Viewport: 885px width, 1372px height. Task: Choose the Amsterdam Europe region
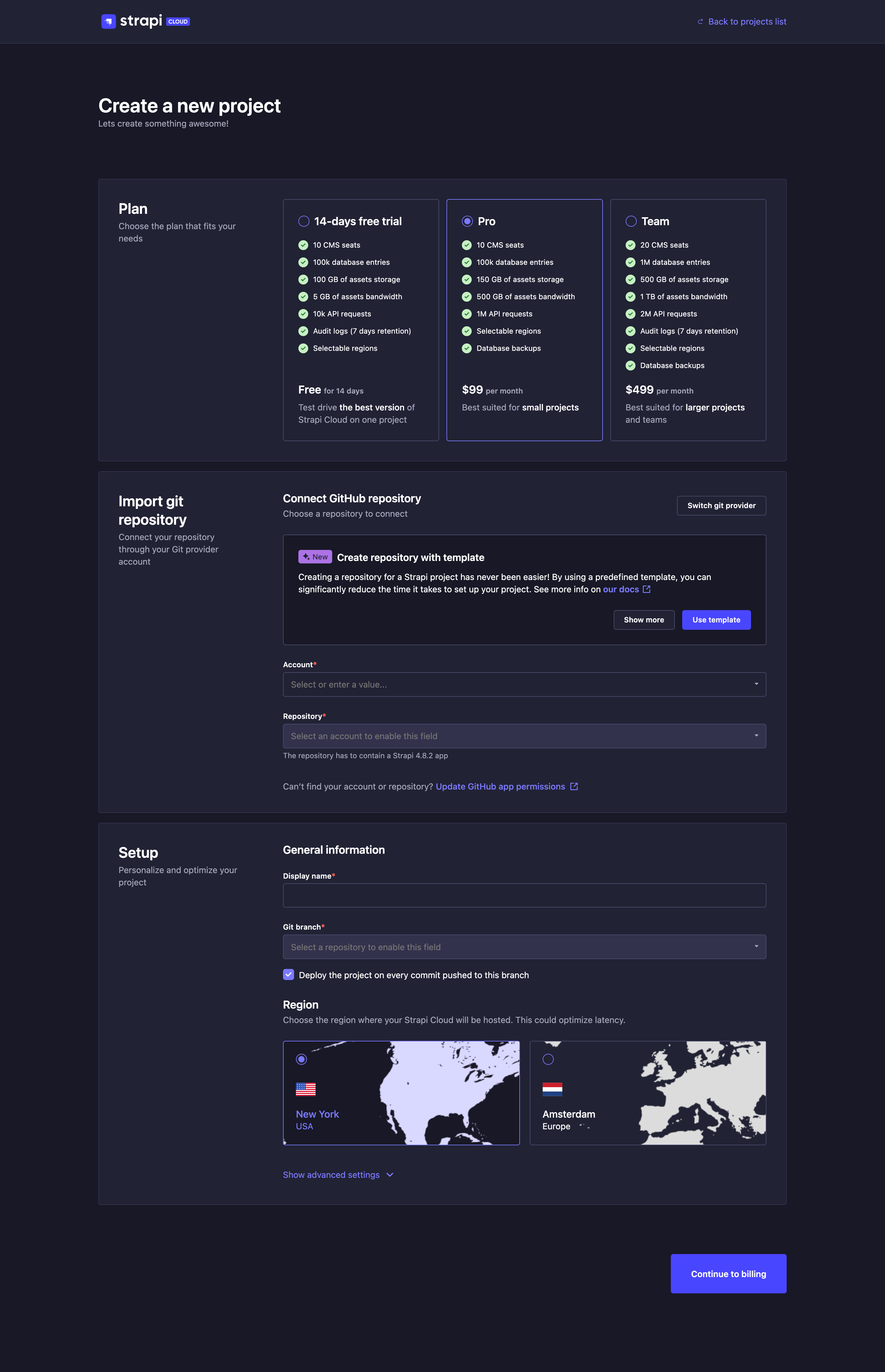point(548,1059)
